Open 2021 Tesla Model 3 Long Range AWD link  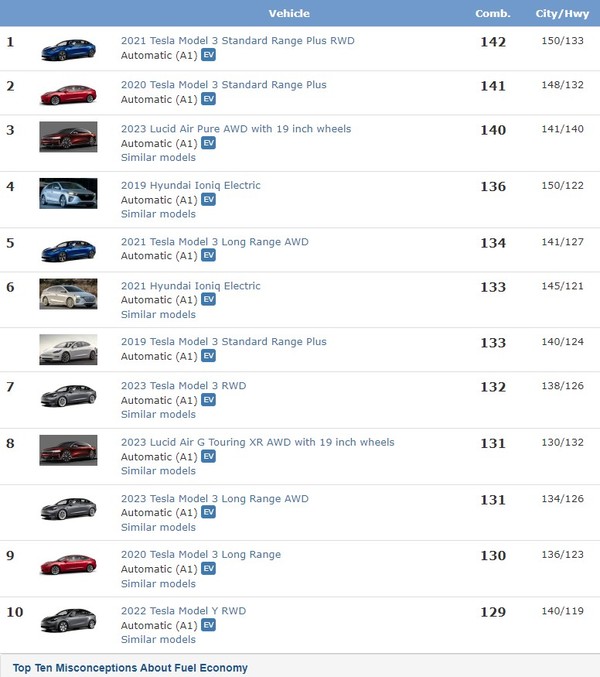pyautogui.click(x=214, y=242)
